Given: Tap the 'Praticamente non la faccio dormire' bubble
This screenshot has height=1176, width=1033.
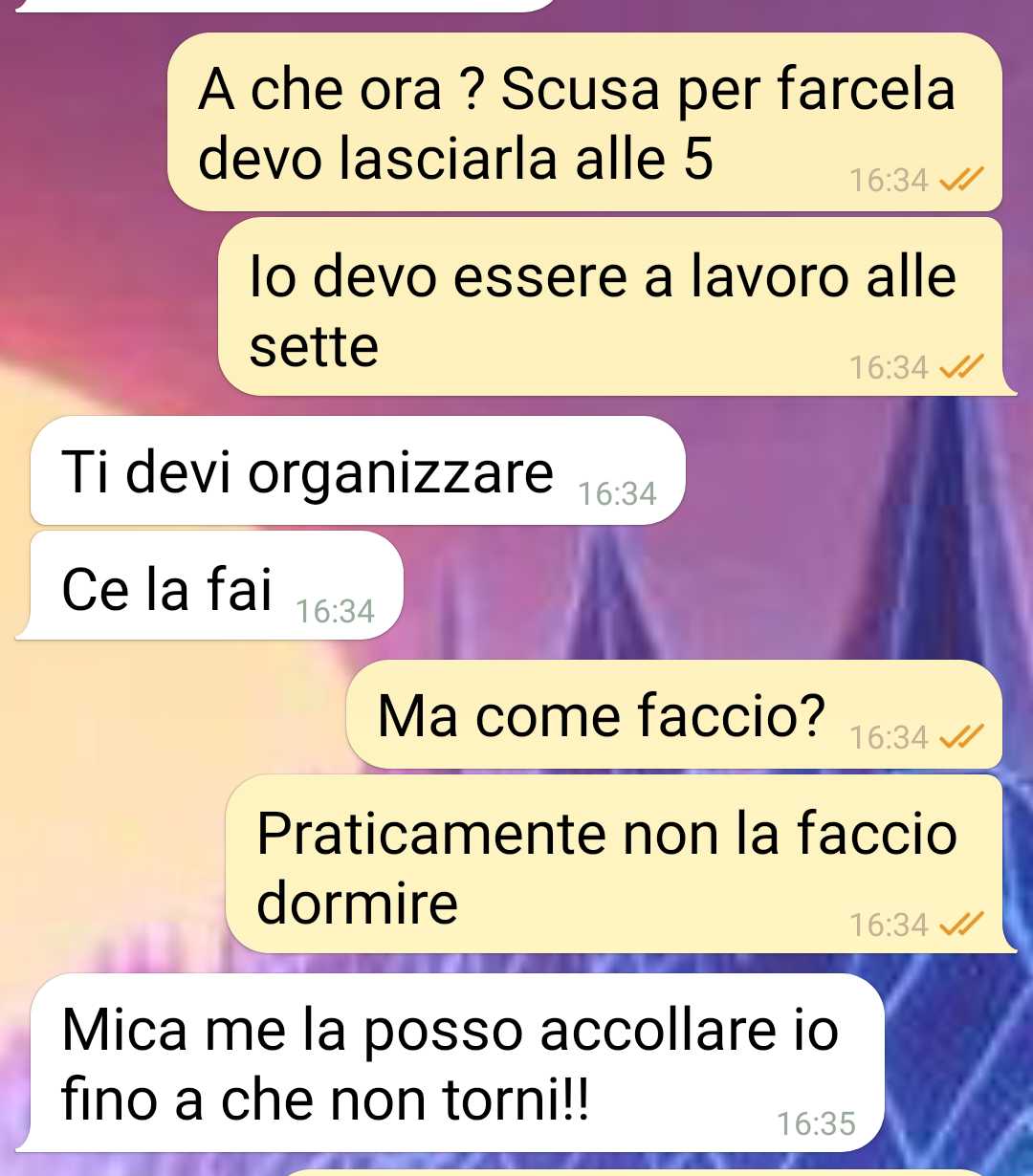Looking at the screenshot, I should [x=621, y=864].
